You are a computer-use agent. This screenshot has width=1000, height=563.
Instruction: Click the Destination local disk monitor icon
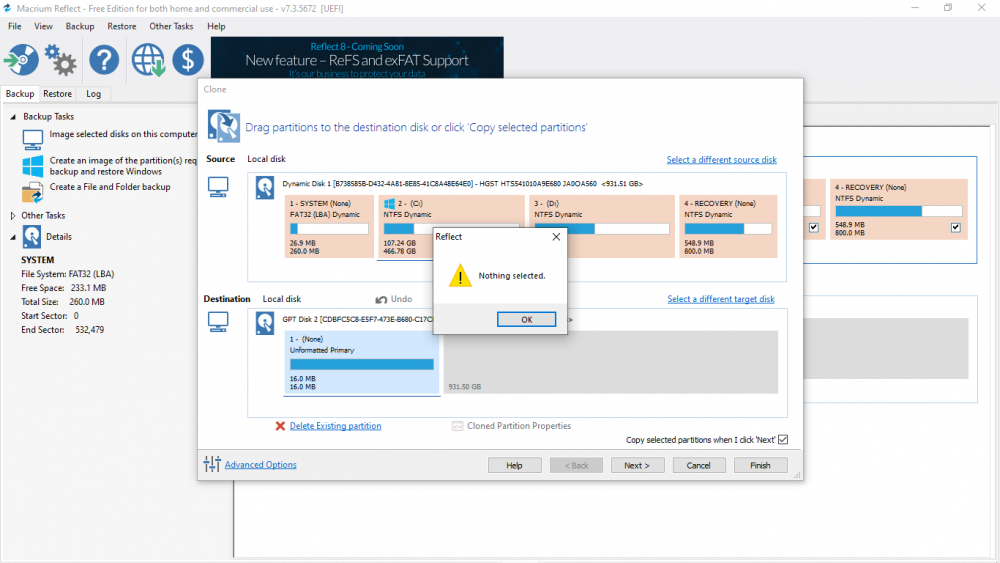pyautogui.click(x=218, y=322)
